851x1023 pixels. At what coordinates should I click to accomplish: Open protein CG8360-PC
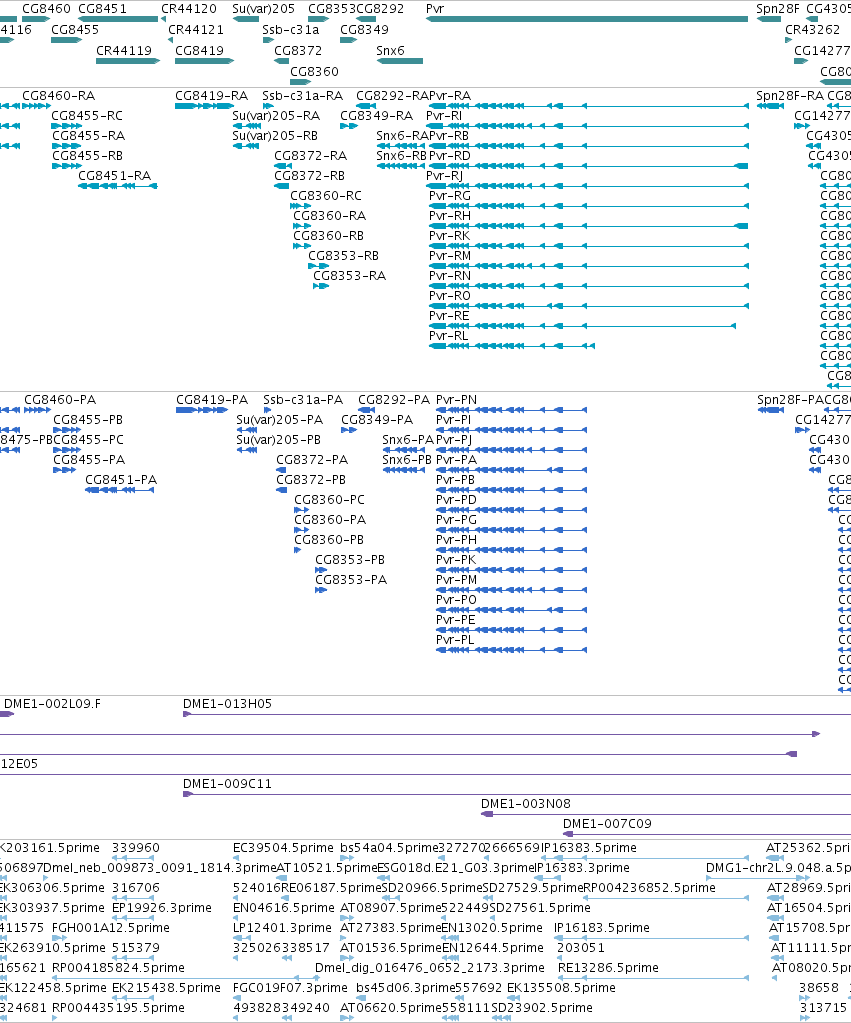[x=330, y=500]
